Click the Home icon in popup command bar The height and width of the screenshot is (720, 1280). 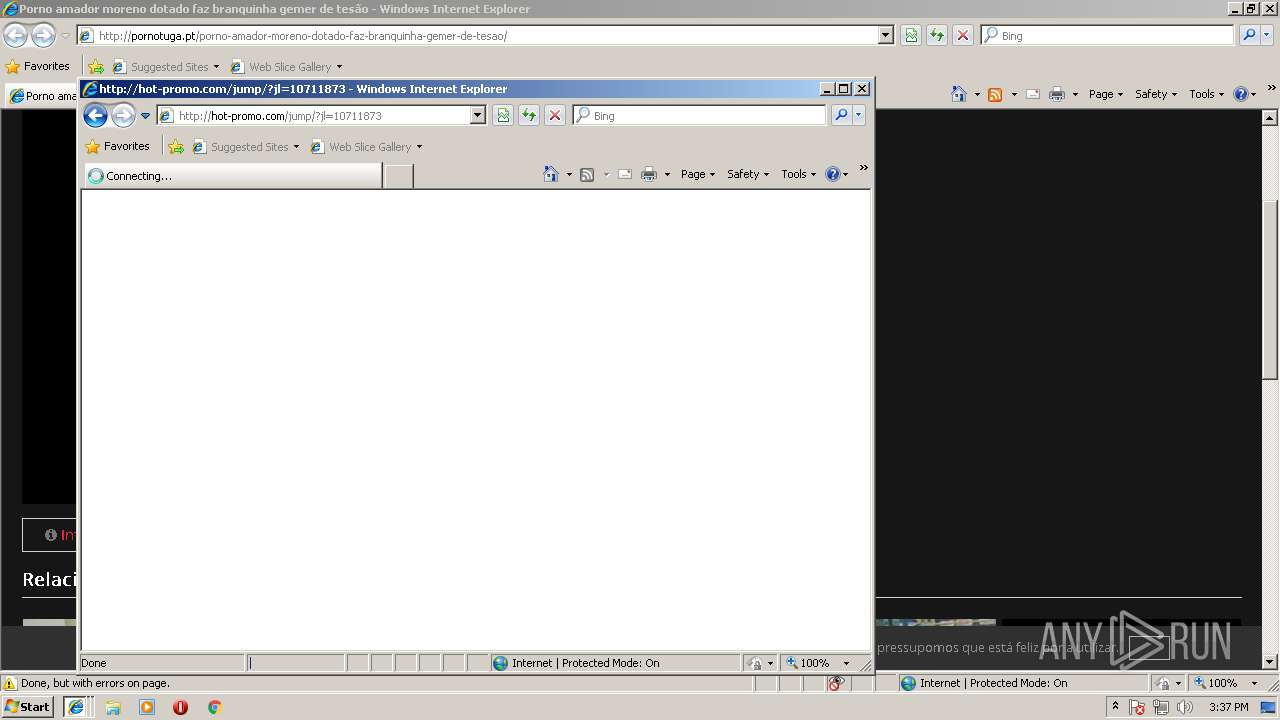[x=550, y=174]
